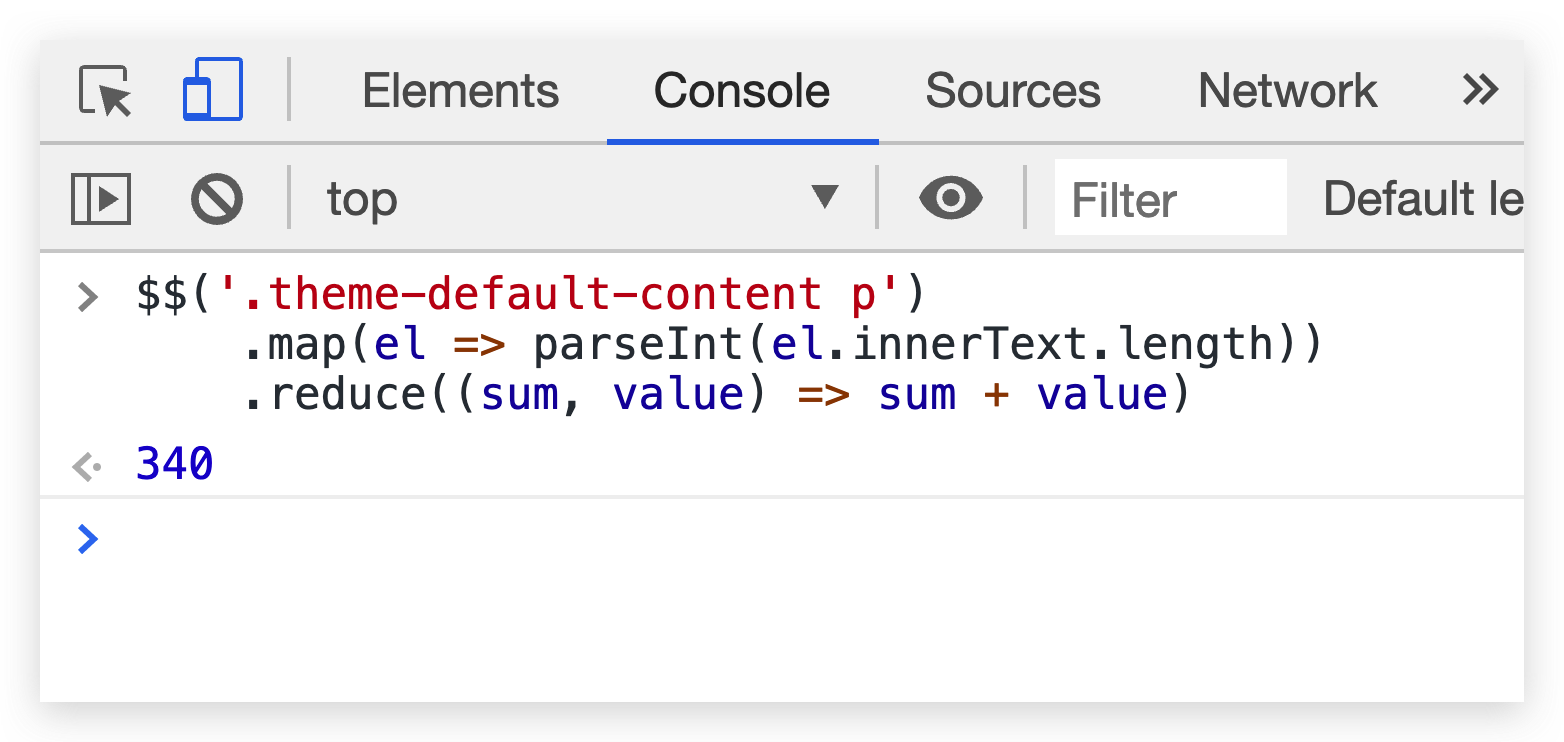The height and width of the screenshot is (742, 1564).
Task: Click the context dropdown arrow triangle
Action: point(824,197)
